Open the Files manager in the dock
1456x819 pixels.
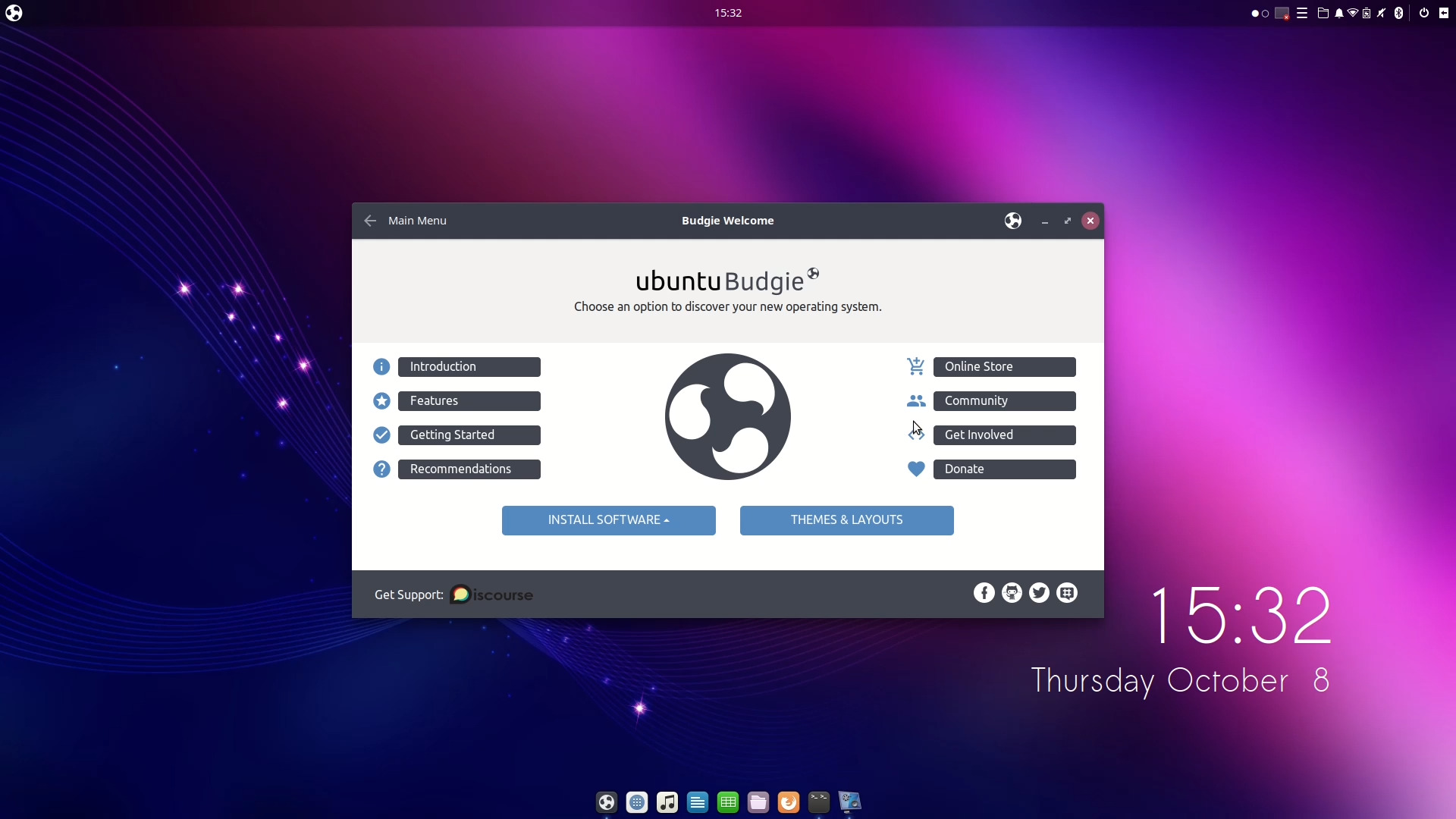pos(758,802)
